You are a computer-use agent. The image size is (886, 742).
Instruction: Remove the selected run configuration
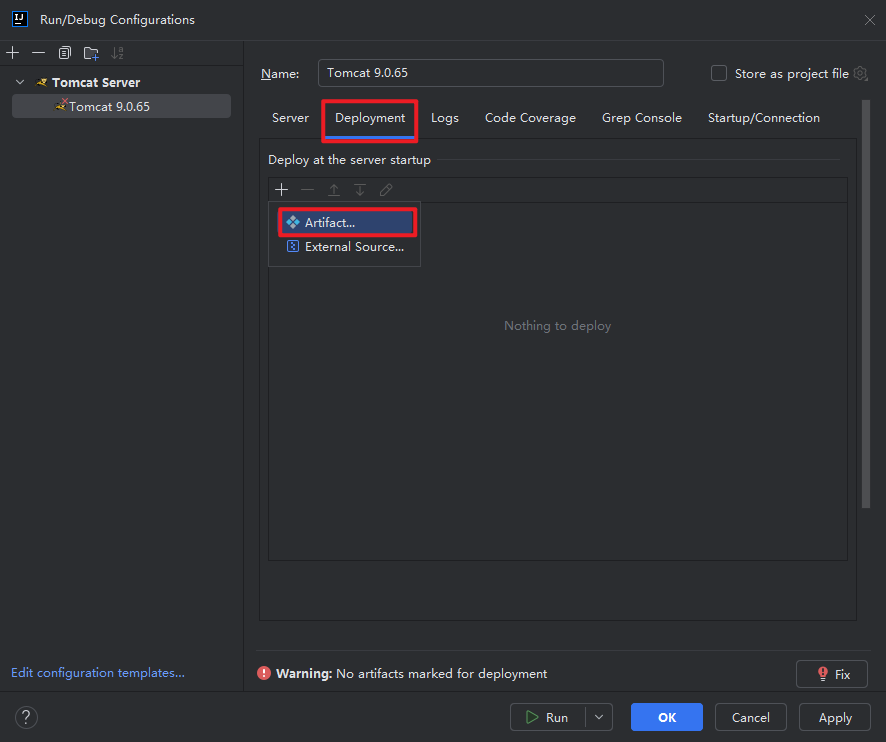38,53
